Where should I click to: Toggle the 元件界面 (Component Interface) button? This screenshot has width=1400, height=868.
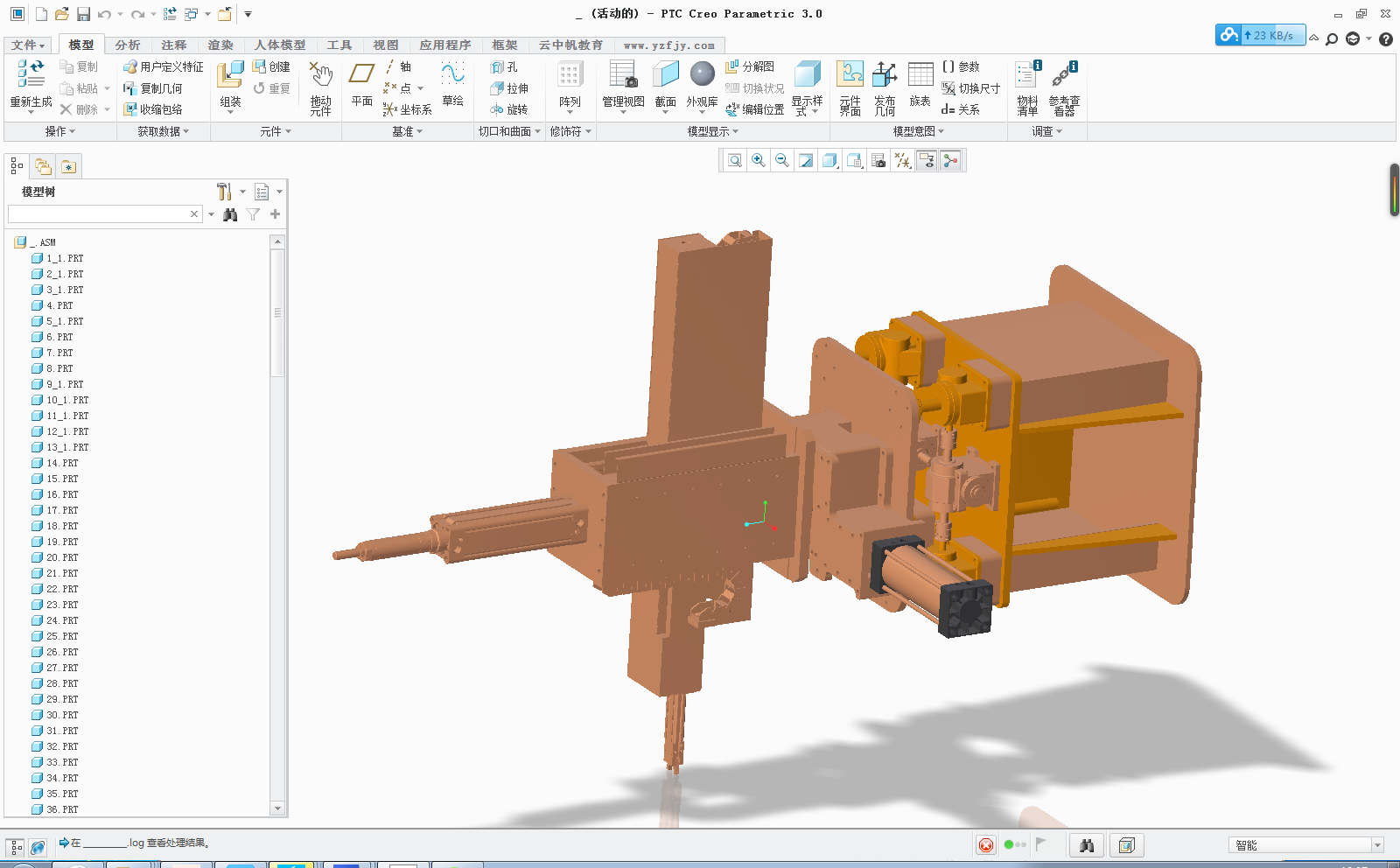[x=850, y=76]
